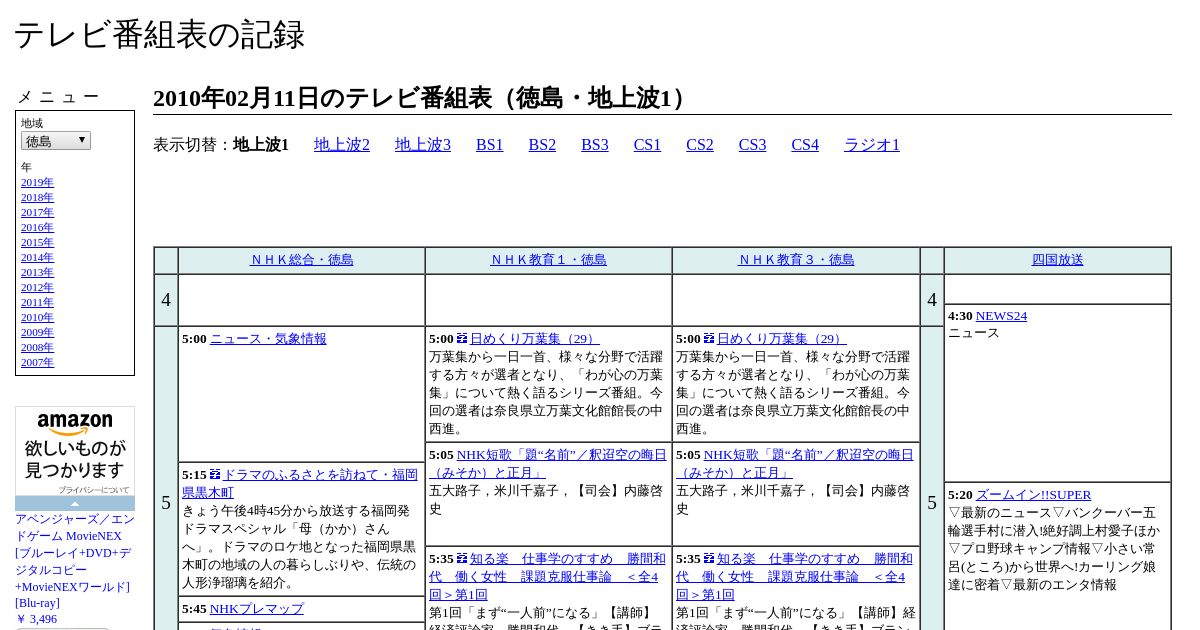Screen dimensions: 1200x630
Task: Click the subtitle icon before 日めくり万葉集 in NHK教育３
Action: tap(709, 339)
